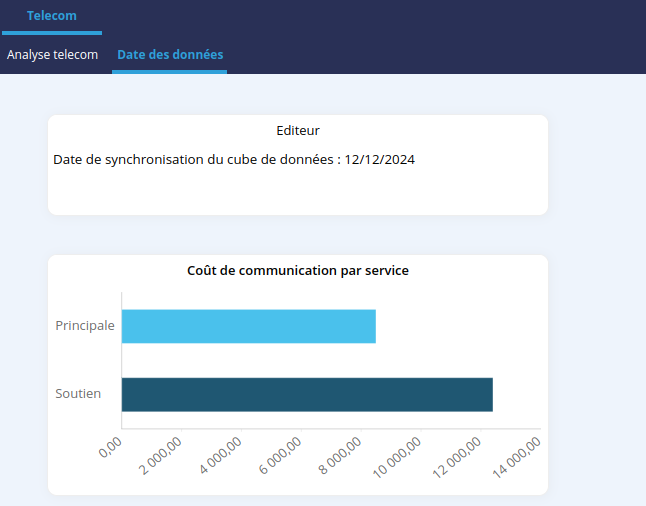Click the Coût de communication par service title
The image size is (646, 506).
(297, 271)
